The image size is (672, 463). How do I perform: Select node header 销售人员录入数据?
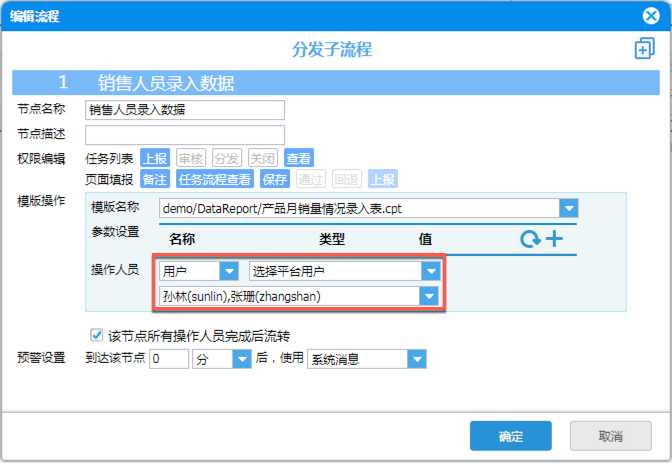pos(336,82)
